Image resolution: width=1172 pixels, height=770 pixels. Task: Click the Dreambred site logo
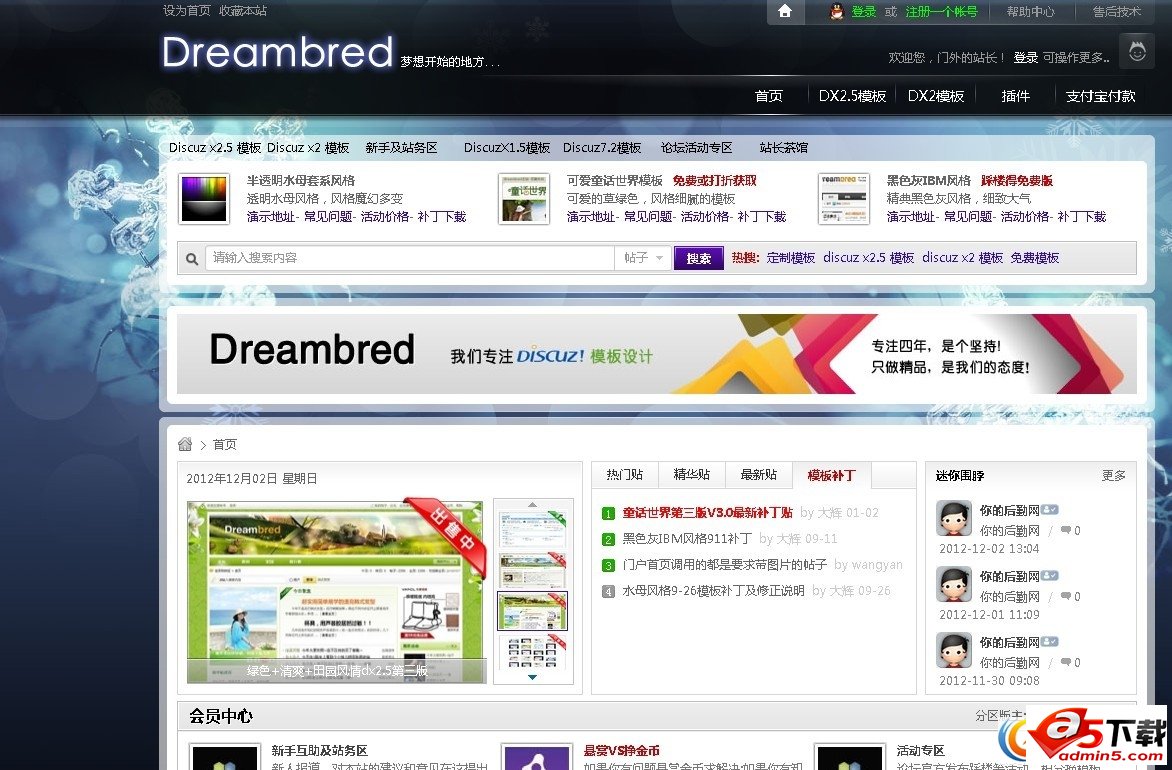click(x=277, y=52)
